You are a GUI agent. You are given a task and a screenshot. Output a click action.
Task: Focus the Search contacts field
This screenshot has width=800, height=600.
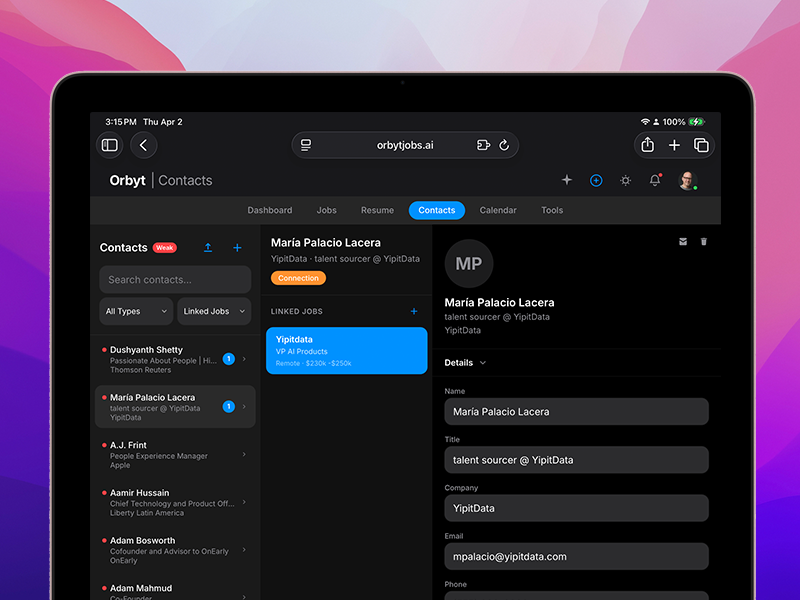click(175, 280)
